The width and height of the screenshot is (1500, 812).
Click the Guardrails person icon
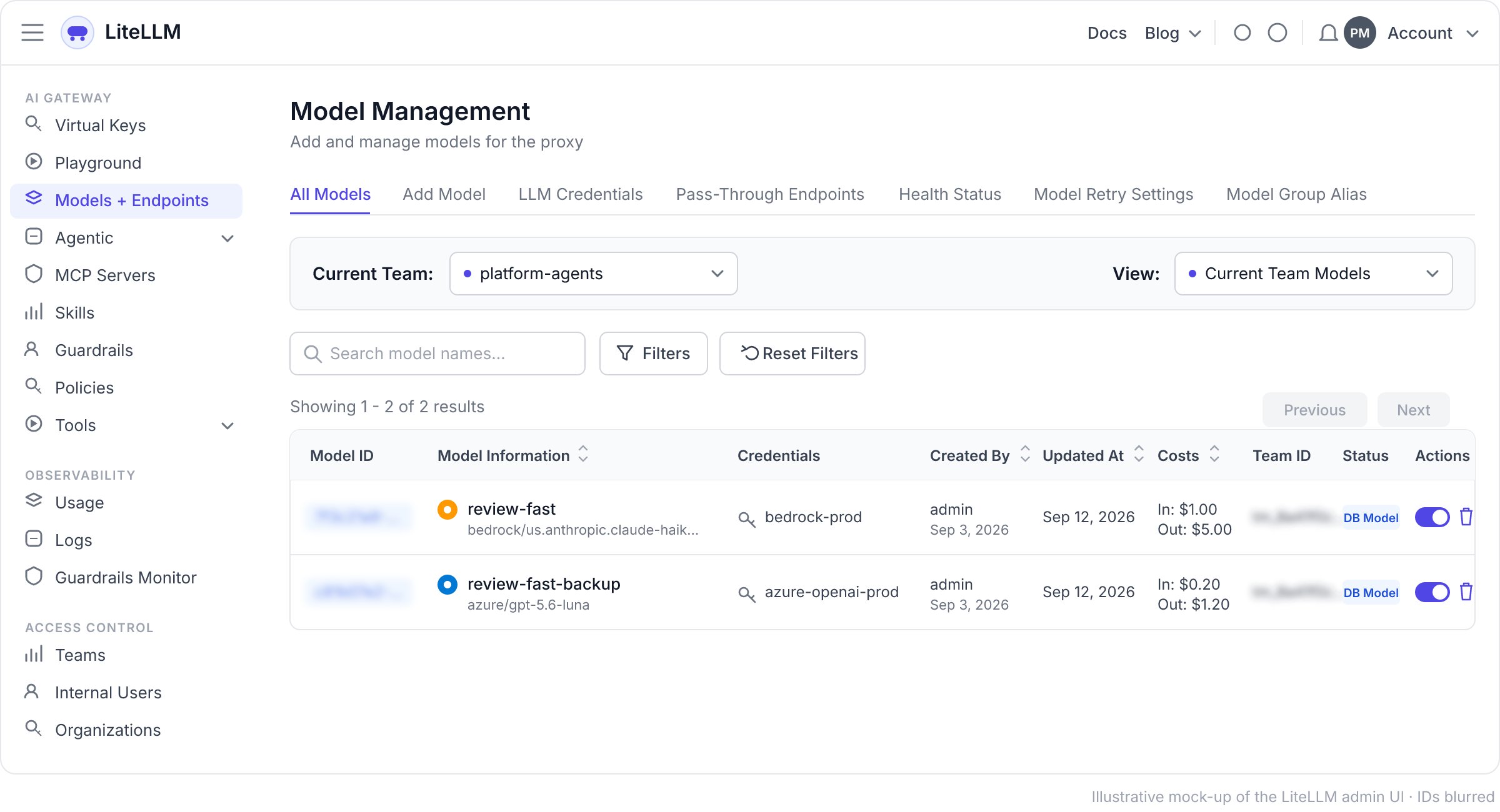click(x=31, y=349)
